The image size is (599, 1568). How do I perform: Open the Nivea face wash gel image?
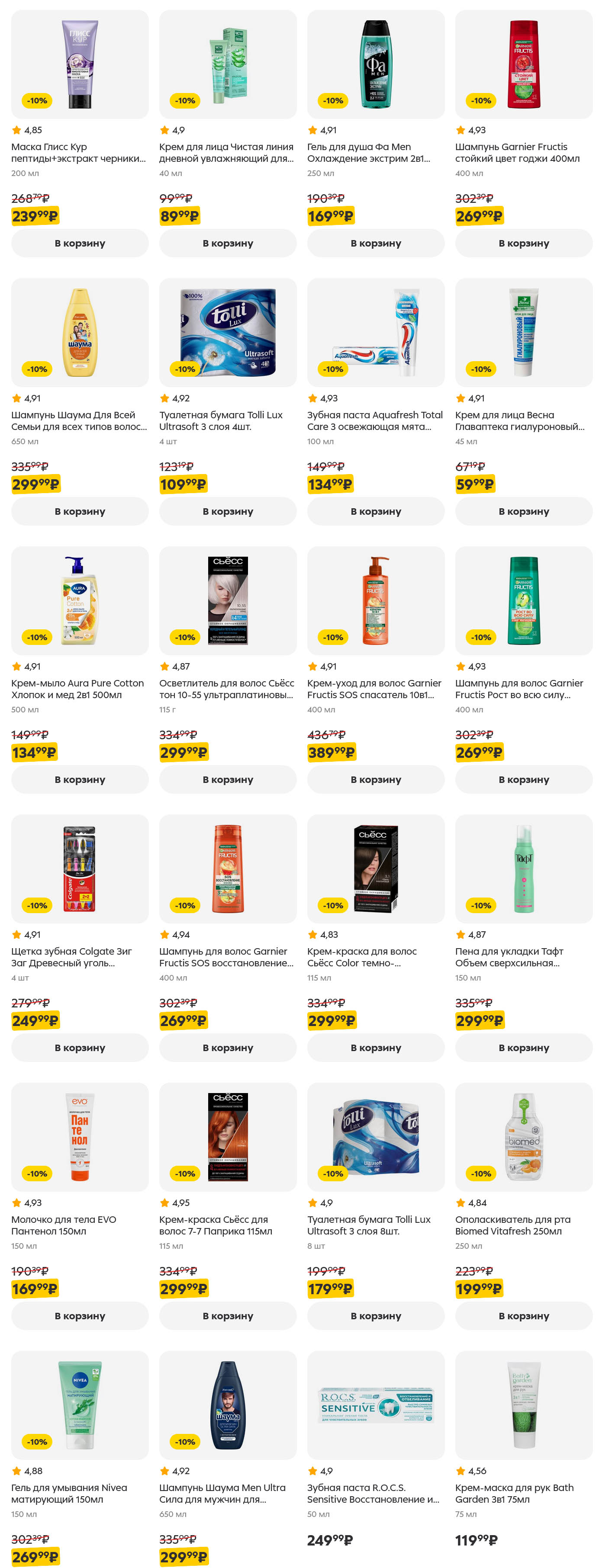click(80, 1405)
